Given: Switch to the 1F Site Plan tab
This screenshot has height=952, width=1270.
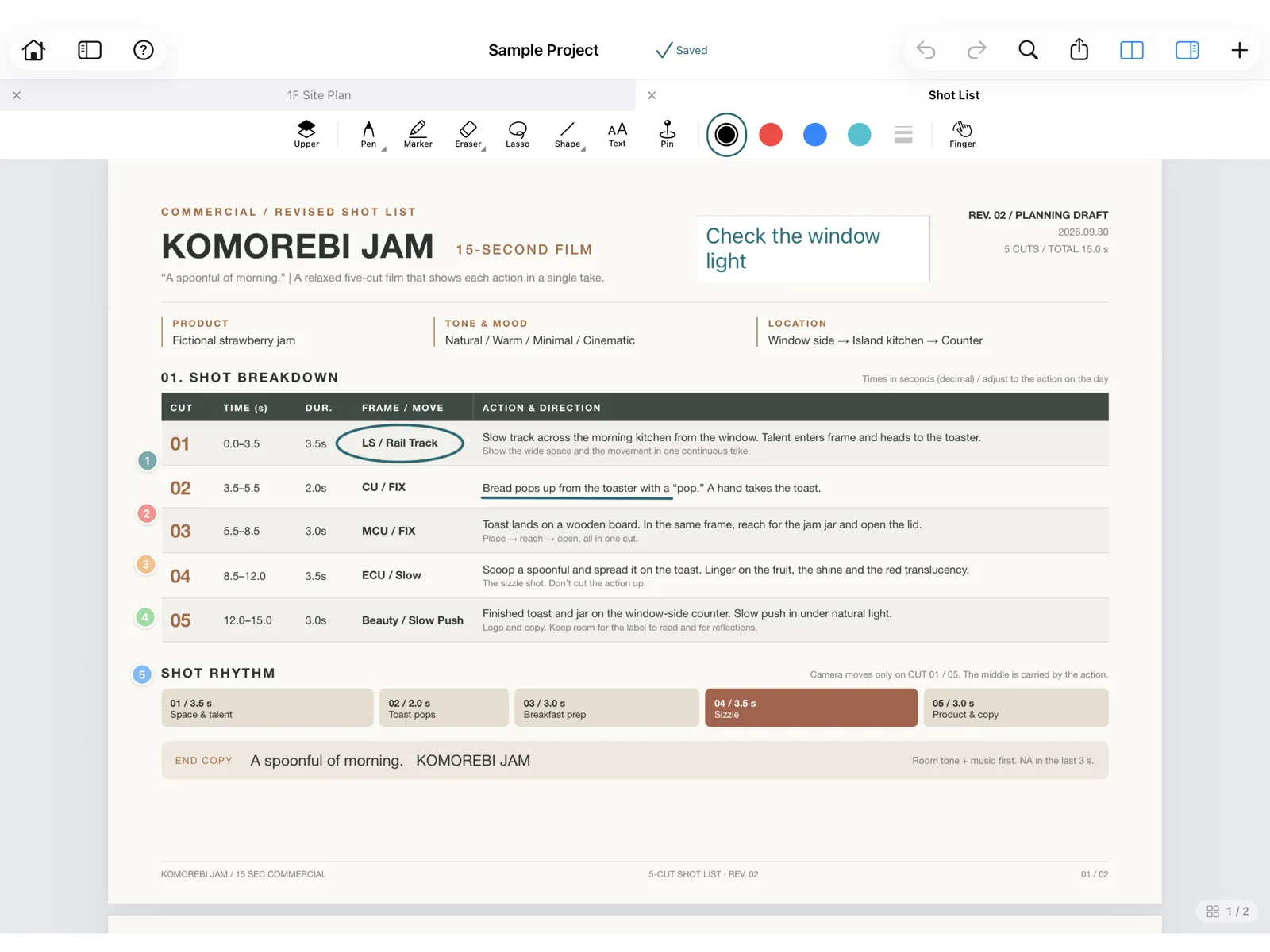Looking at the screenshot, I should tap(319, 95).
